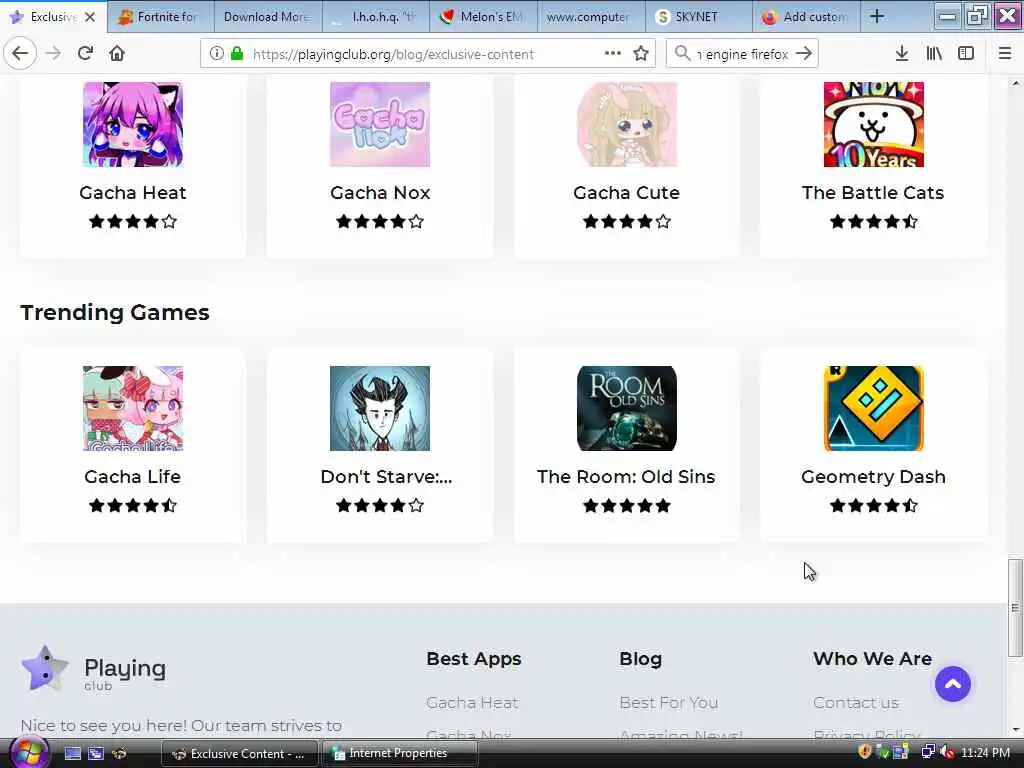Image resolution: width=1024 pixels, height=768 pixels.
Task: Click the Gacha Life card title
Action: (133, 477)
